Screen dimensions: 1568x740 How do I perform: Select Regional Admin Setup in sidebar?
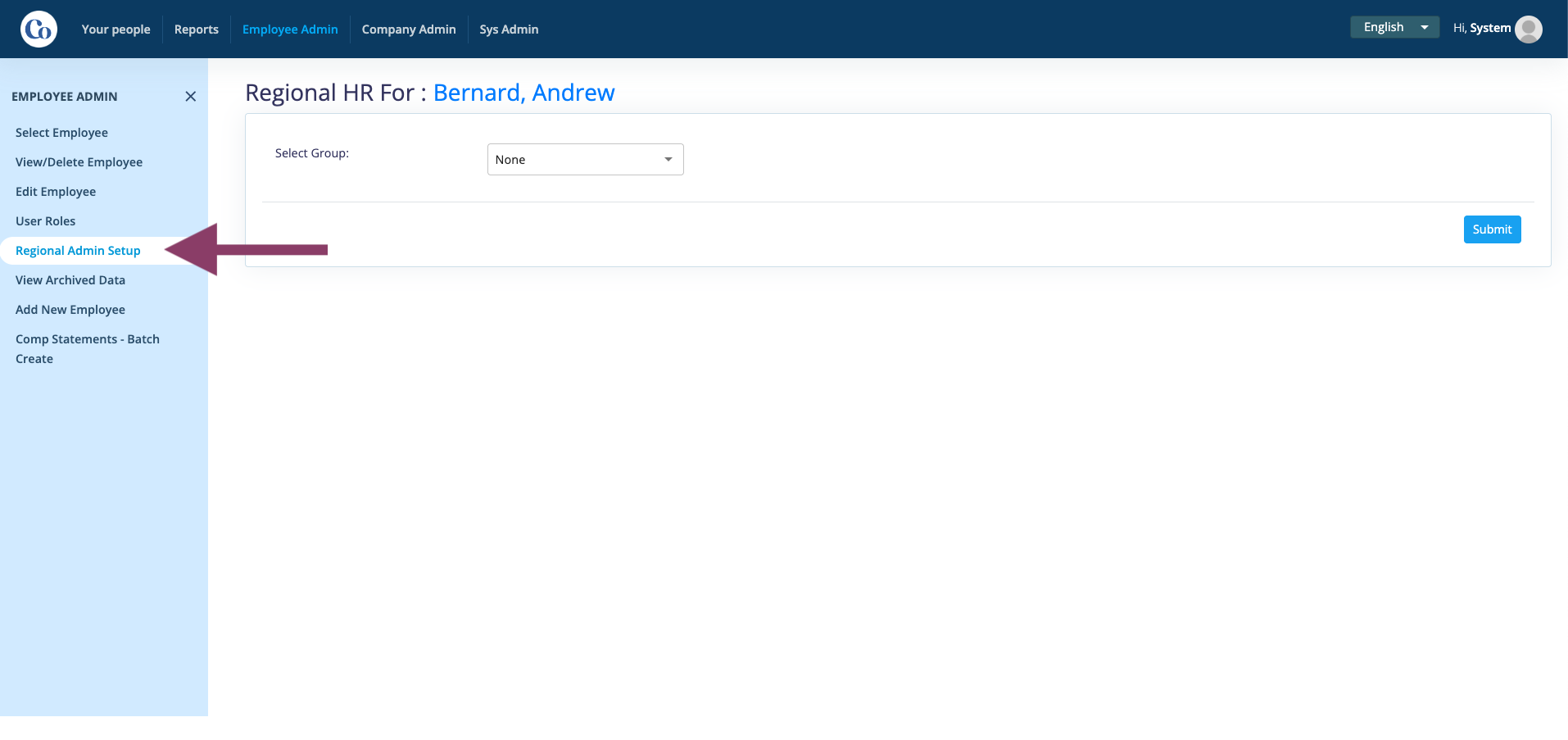click(78, 251)
